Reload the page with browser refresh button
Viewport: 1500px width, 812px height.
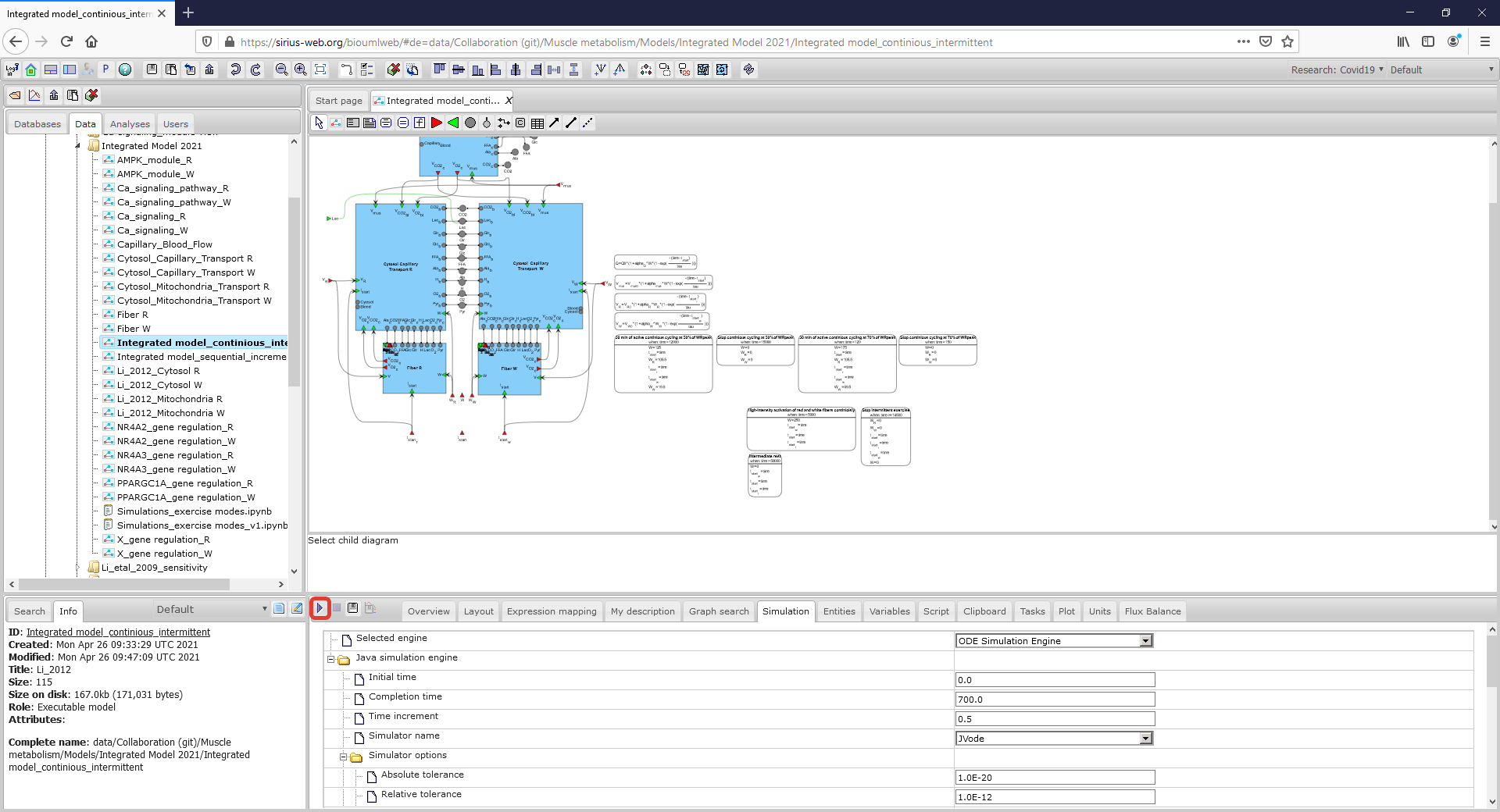coord(66,41)
